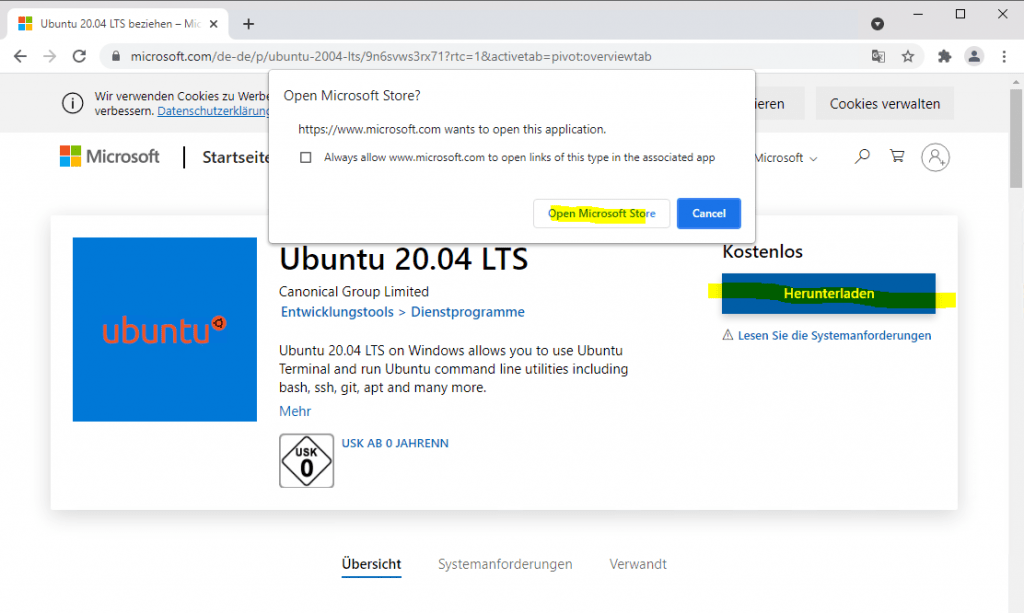
Task: Select the Ubuntu 20.04 LTS browser tab
Action: (x=118, y=24)
